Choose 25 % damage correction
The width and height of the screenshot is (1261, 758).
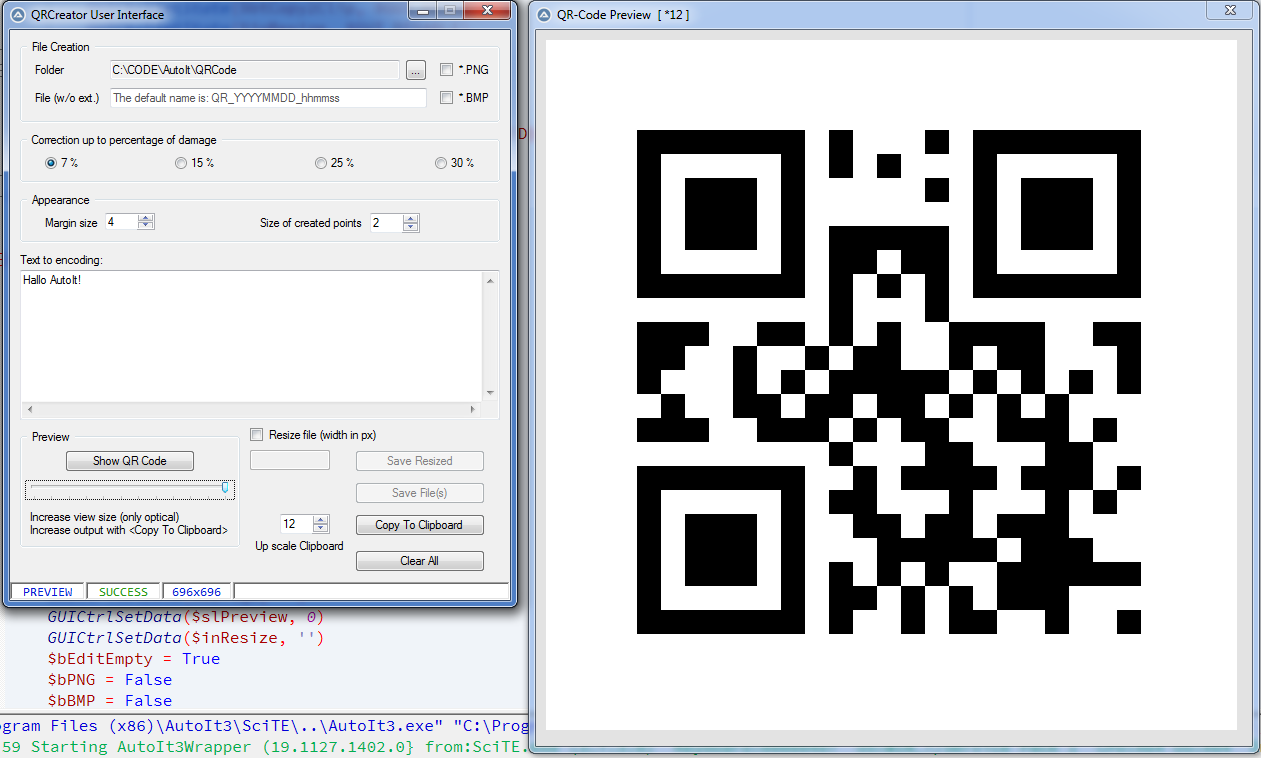tap(321, 163)
